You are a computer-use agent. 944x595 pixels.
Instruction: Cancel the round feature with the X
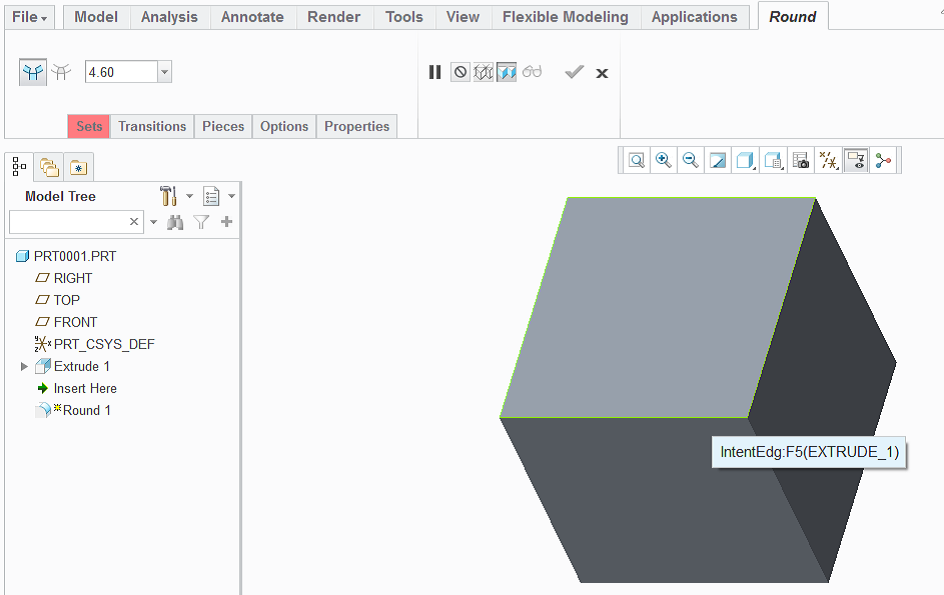pyautogui.click(x=601, y=71)
